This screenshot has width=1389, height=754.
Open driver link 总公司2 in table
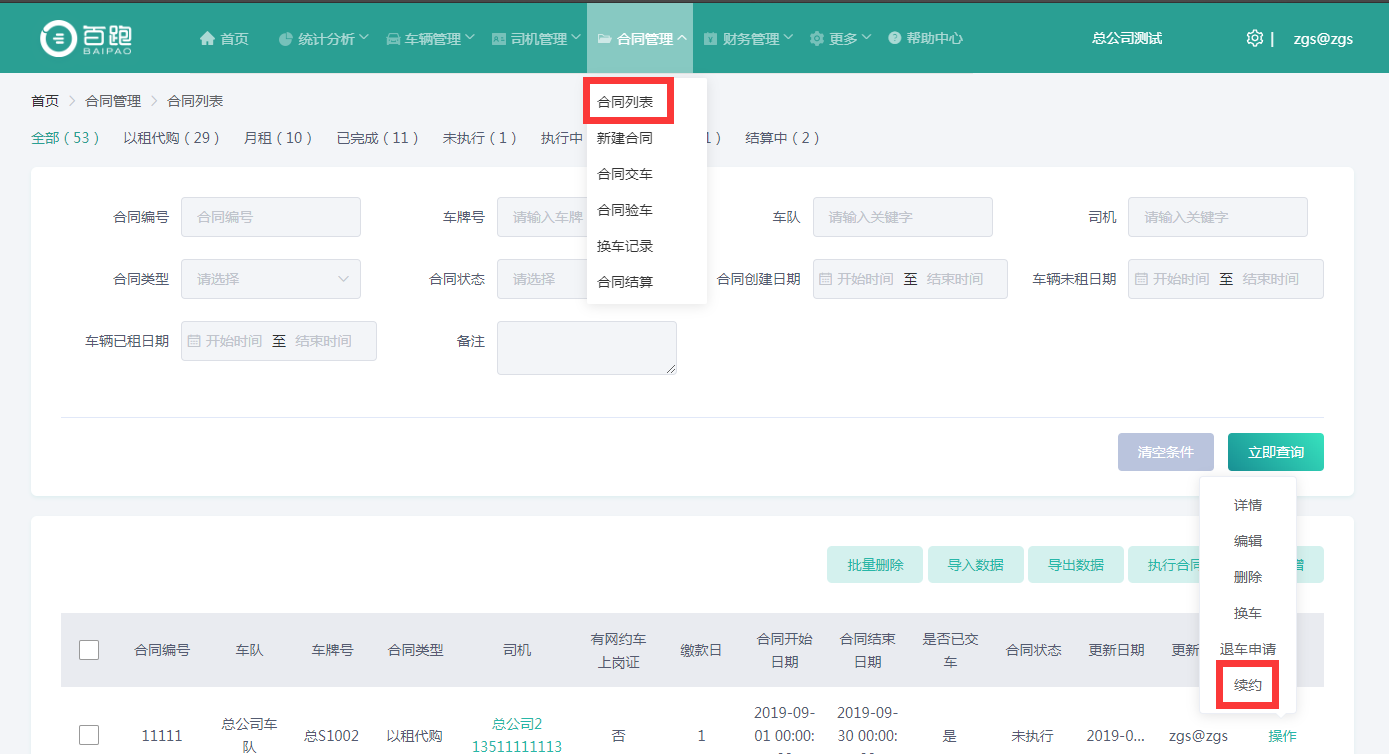pos(517,724)
